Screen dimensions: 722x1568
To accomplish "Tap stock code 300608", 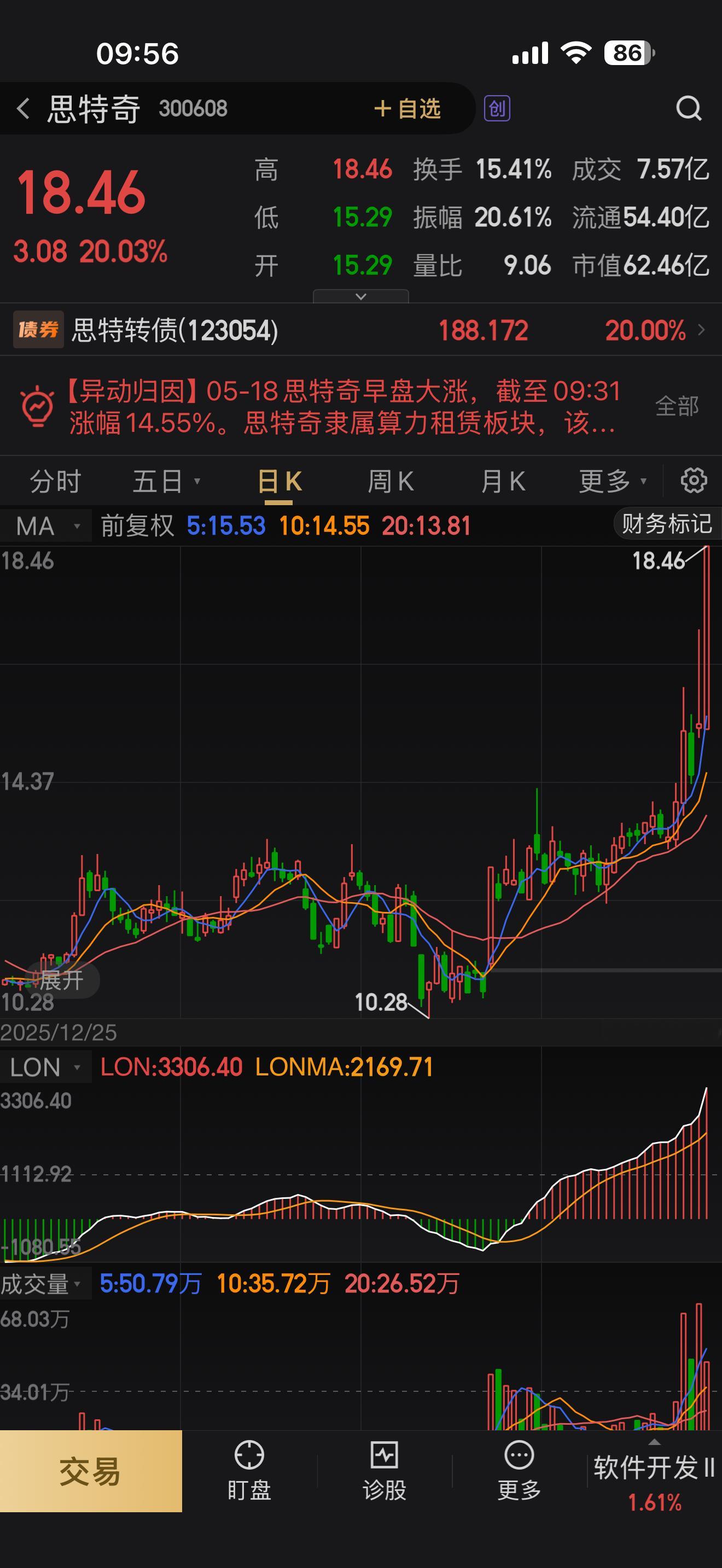I will tap(193, 109).
